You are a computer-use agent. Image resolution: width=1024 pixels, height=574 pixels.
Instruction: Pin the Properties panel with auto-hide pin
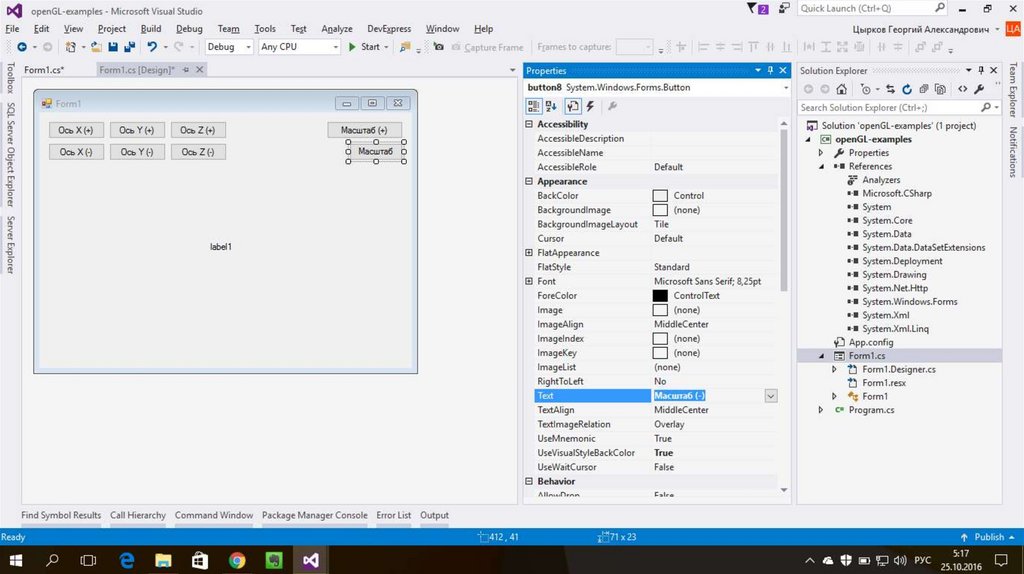[x=769, y=71]
